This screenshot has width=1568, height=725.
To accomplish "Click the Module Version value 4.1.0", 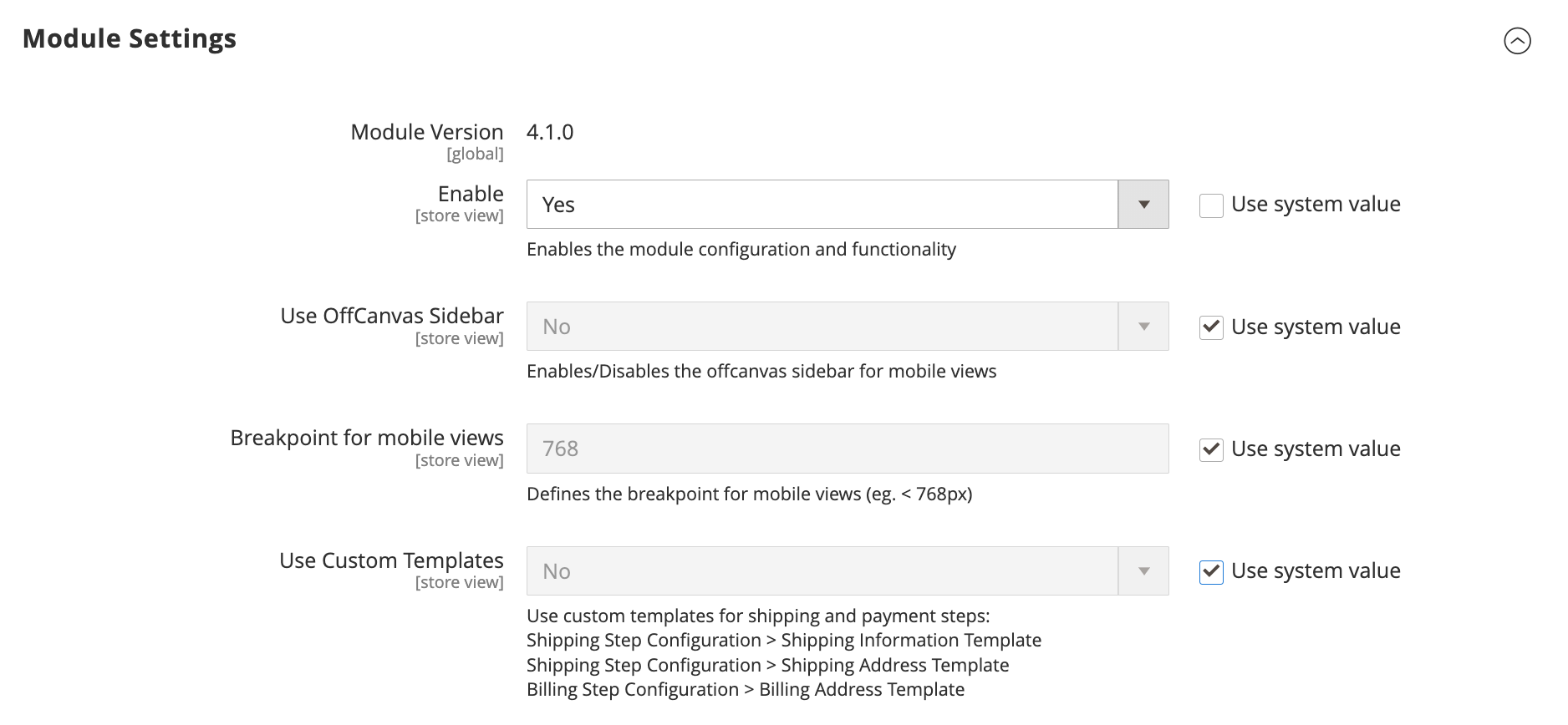I will point(550,132).
